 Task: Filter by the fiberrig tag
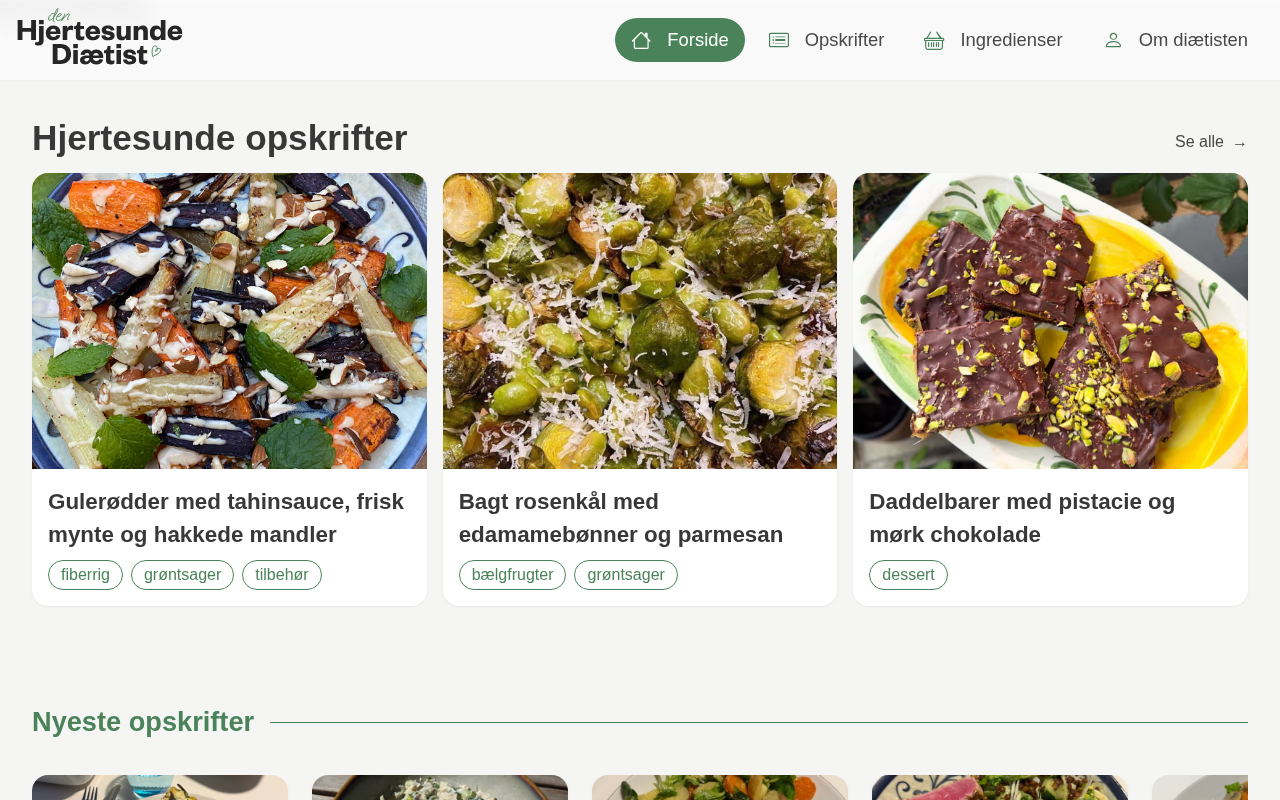point(85,575)
